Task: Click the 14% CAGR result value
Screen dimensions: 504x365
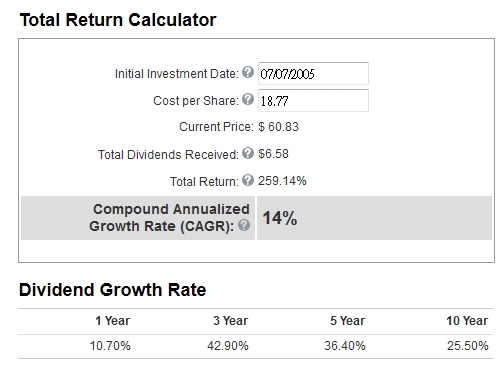Action: [280, 218]
